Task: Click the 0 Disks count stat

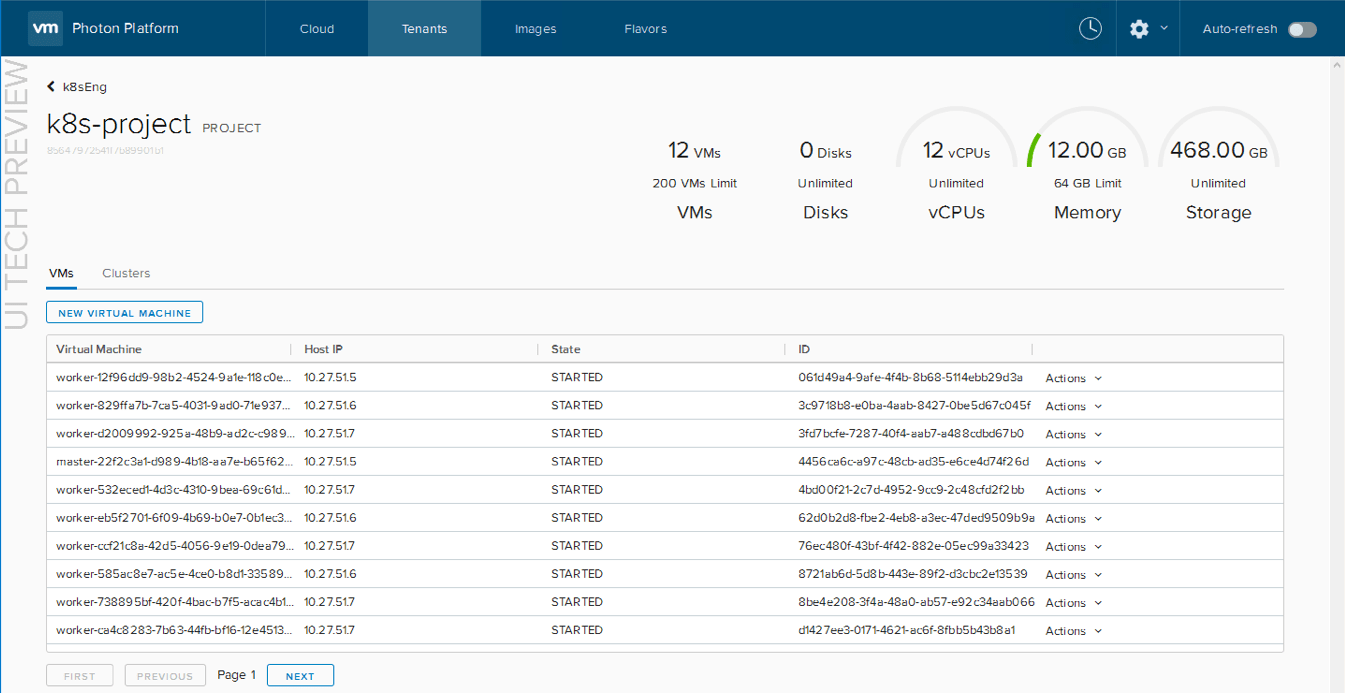Action: [x=825, y=152]
